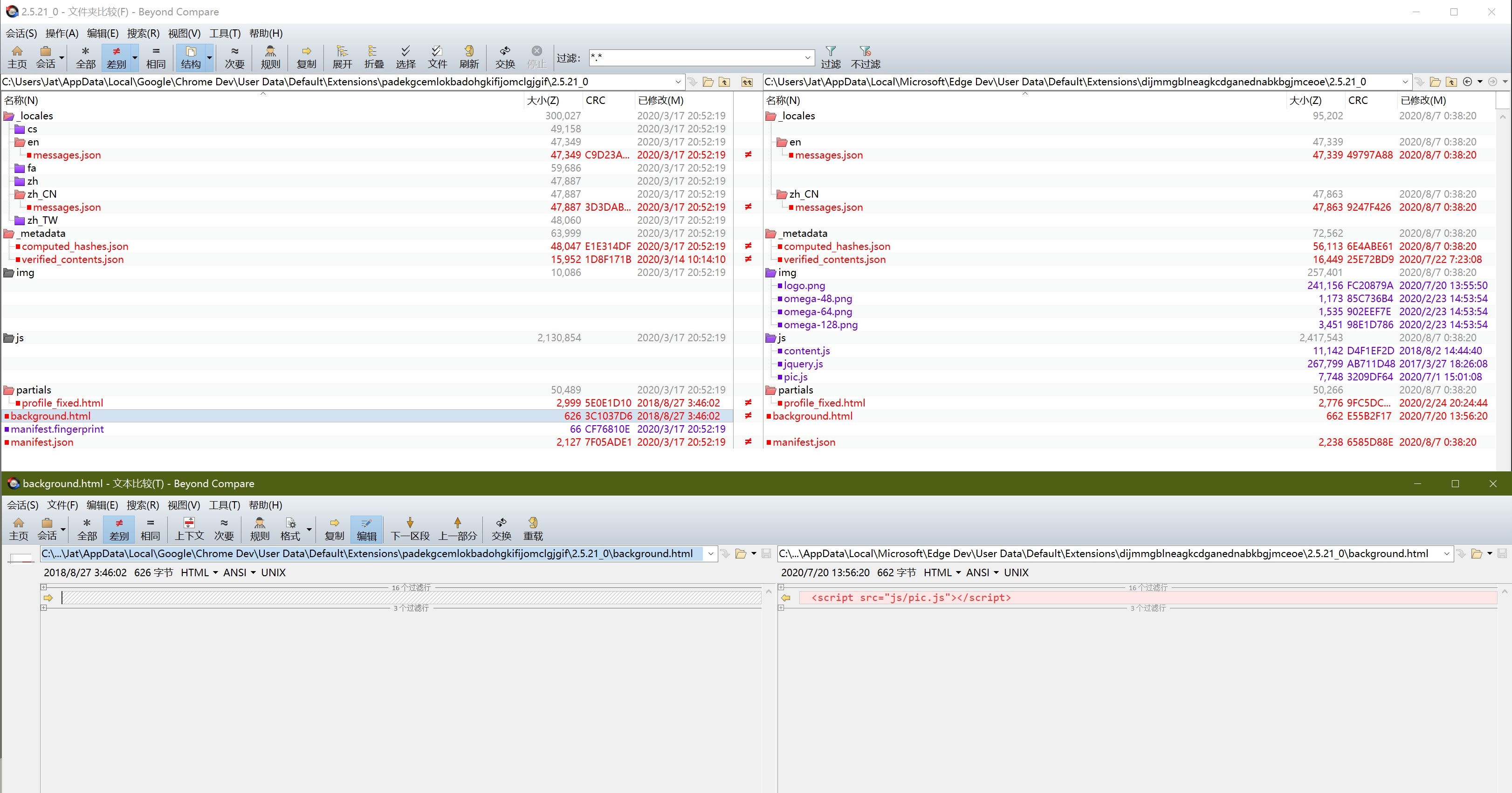The height and width of the screenshot is (793, 1512).
Task: Open the Tools (工具) menu in folder compare
Action: pyautogui.click(x=225, y=34)
